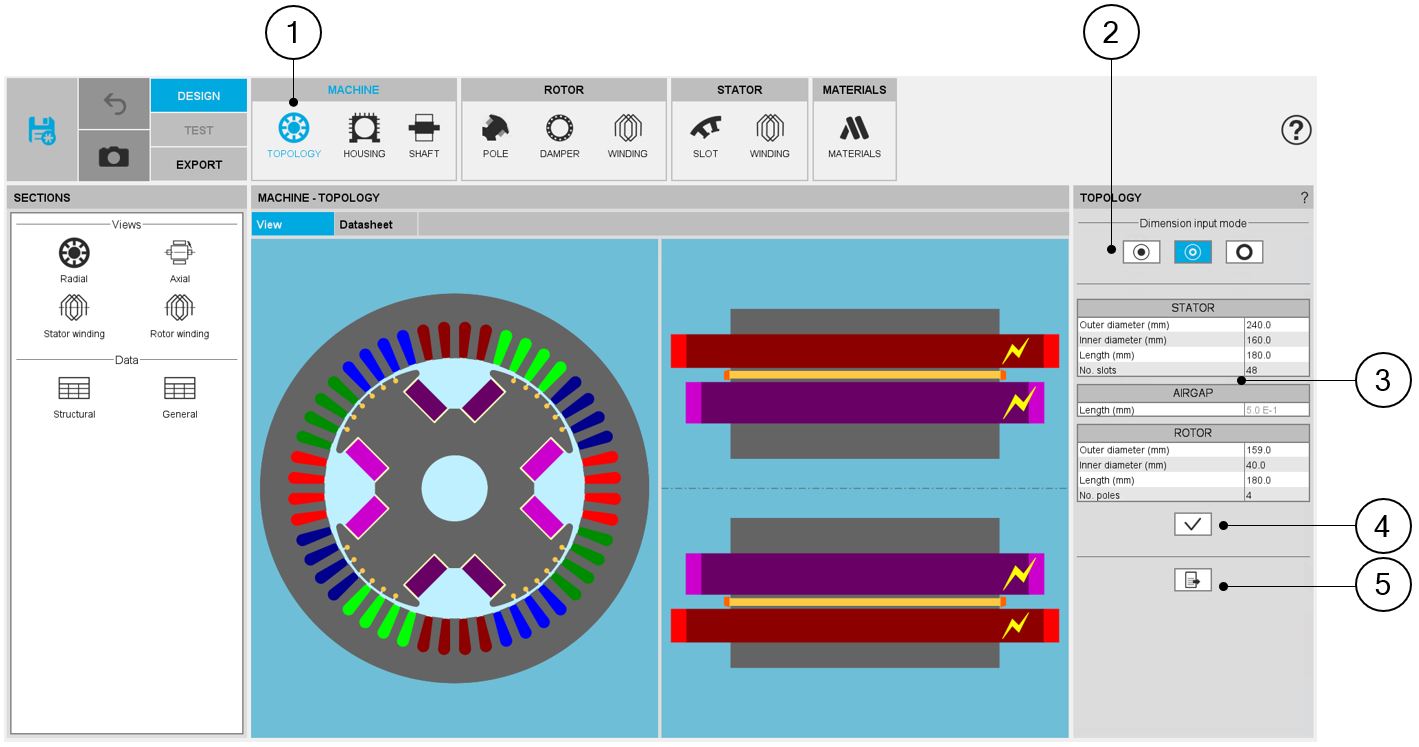Edit the stator Outer diameter value field
This screenshot has height=747, width=1419.
coord(1275,325)
